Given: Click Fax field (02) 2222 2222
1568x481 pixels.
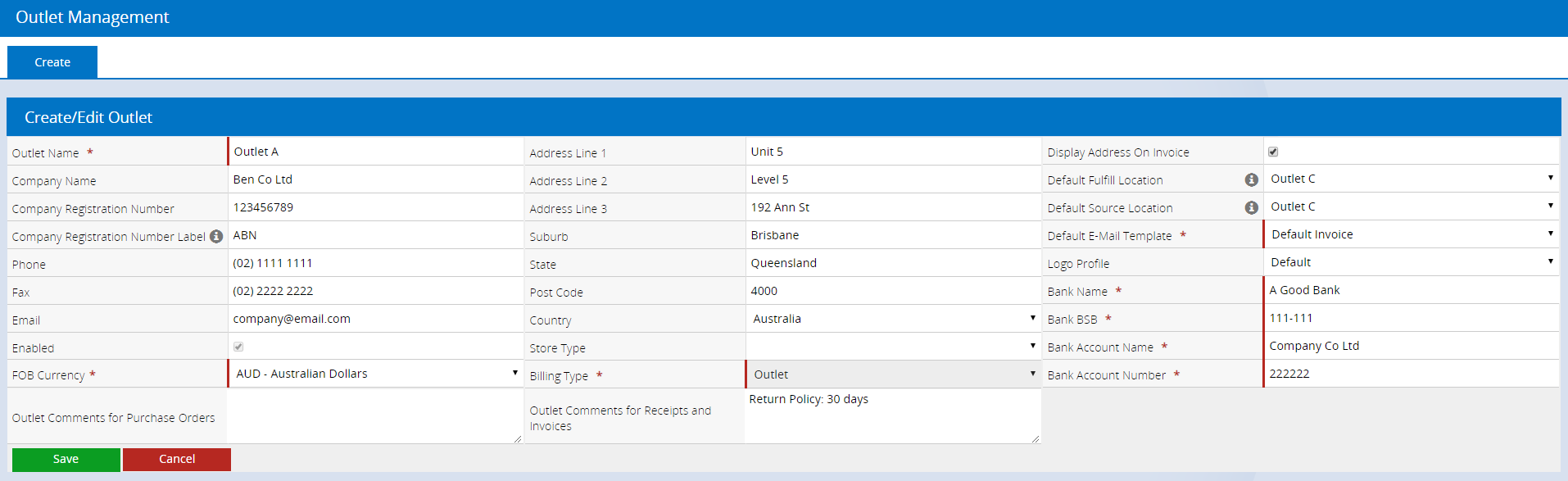Looking at the screenshot, I should click(376, 291).
